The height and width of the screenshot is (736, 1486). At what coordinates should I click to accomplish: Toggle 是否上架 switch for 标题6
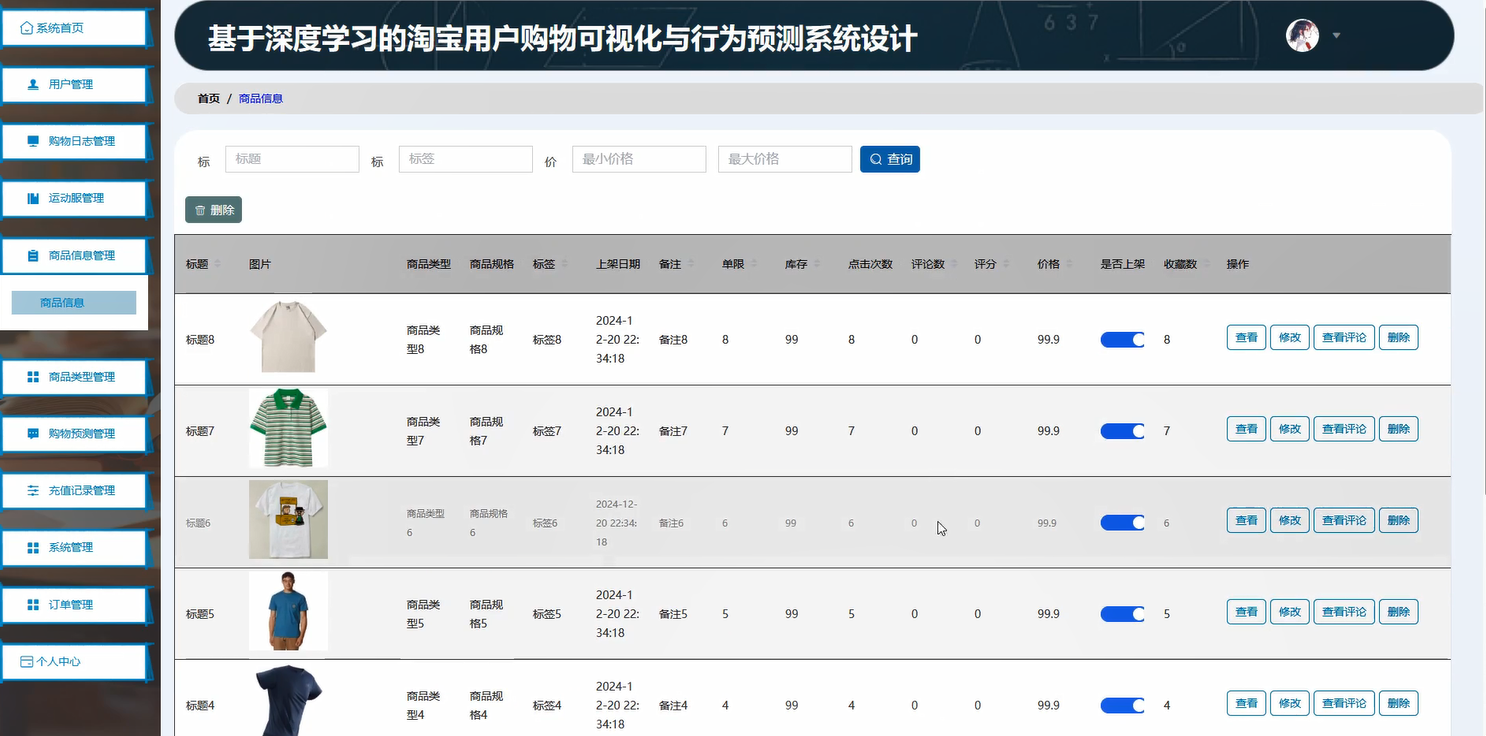(x=1122, y=523)
